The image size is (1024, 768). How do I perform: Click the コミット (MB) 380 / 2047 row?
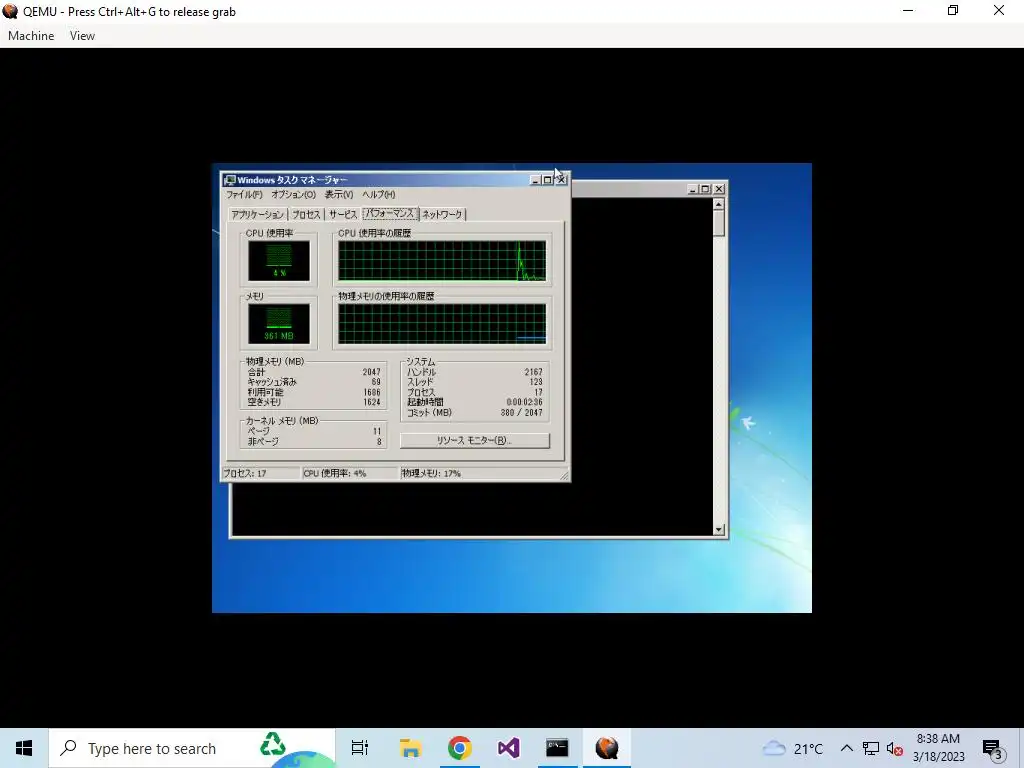[x=475, y=413]
